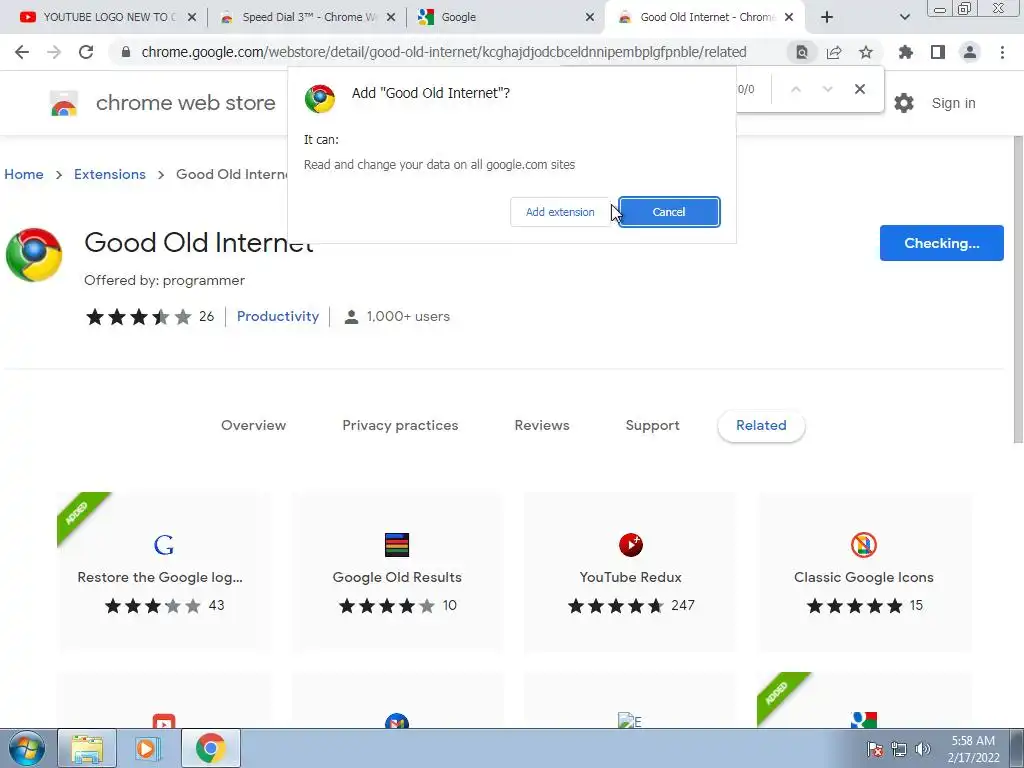This screenshot has height=768, width=1024.
Task: Toggle the side panel icon
Action: click(x=938, y=52)
